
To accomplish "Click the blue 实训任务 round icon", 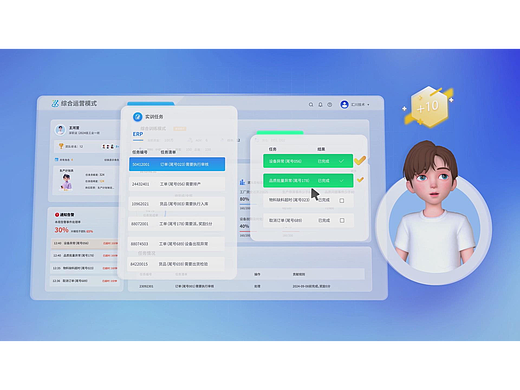I will pyautogui.click(x=137, y=117).
